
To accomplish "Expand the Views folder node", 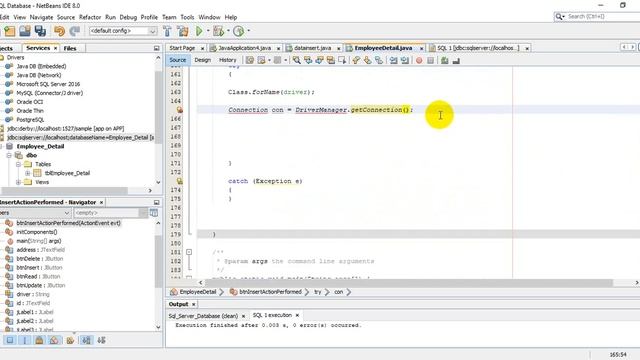I will click(x=18, y=182).
